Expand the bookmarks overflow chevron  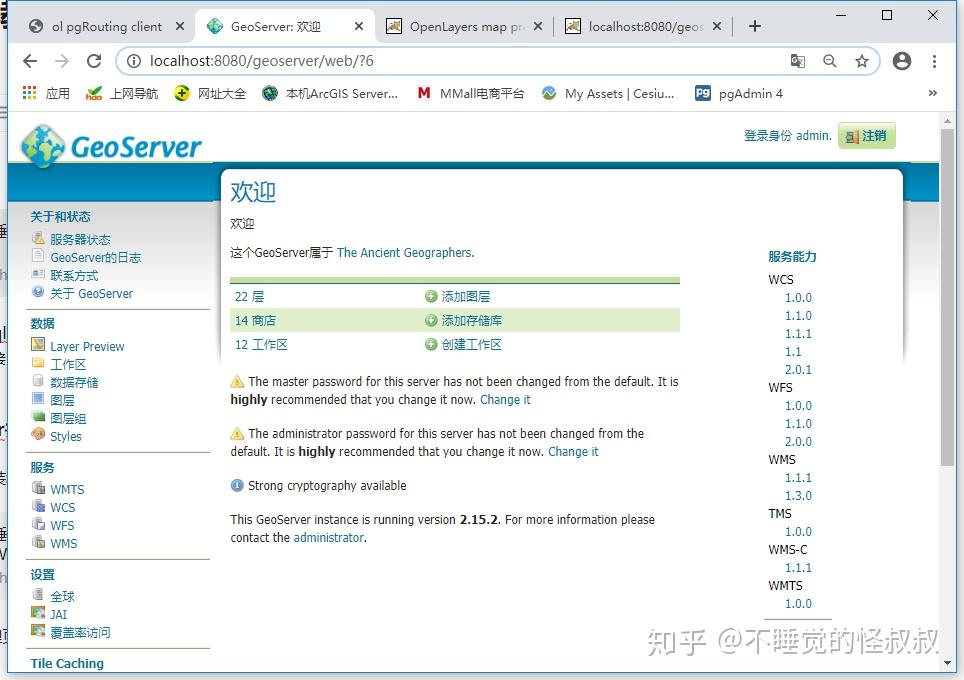932,94
